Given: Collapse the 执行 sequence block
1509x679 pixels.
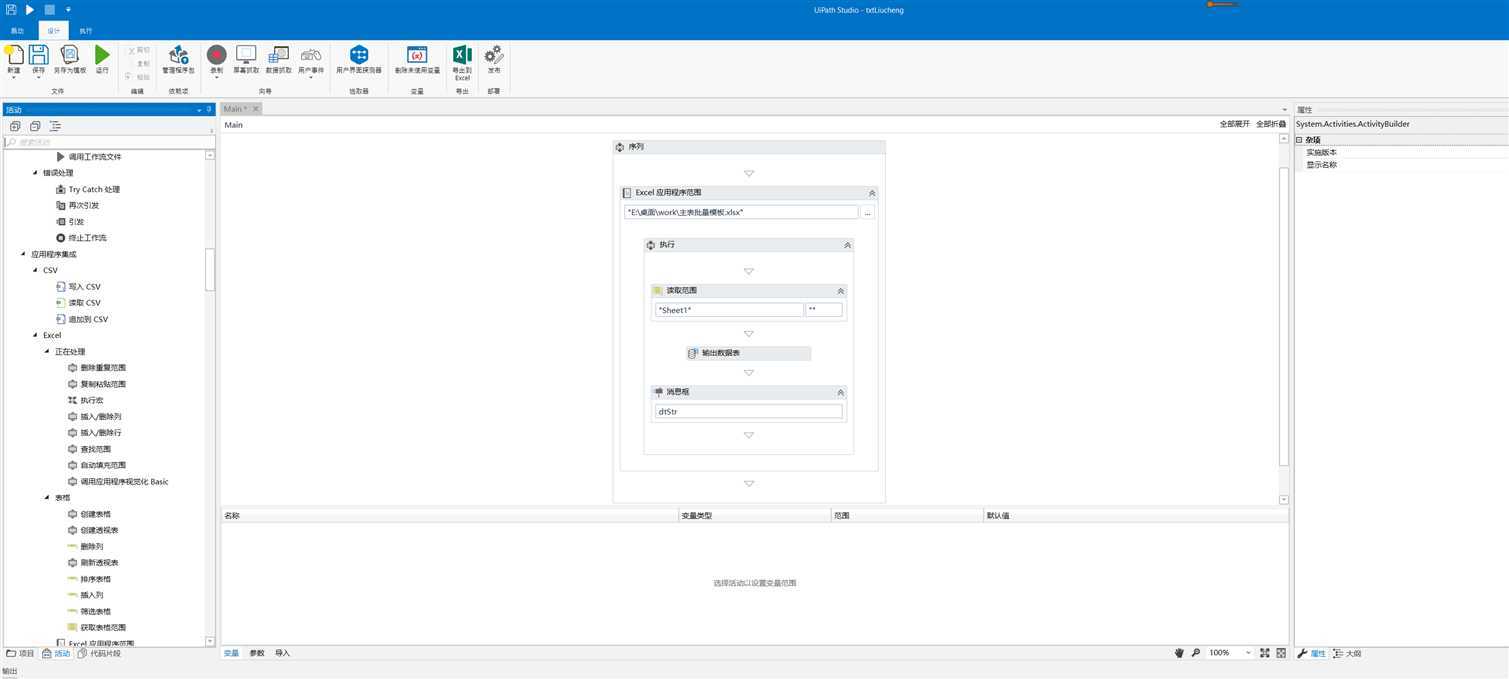Looking at the screenshot, I should [x=847, y=245].
